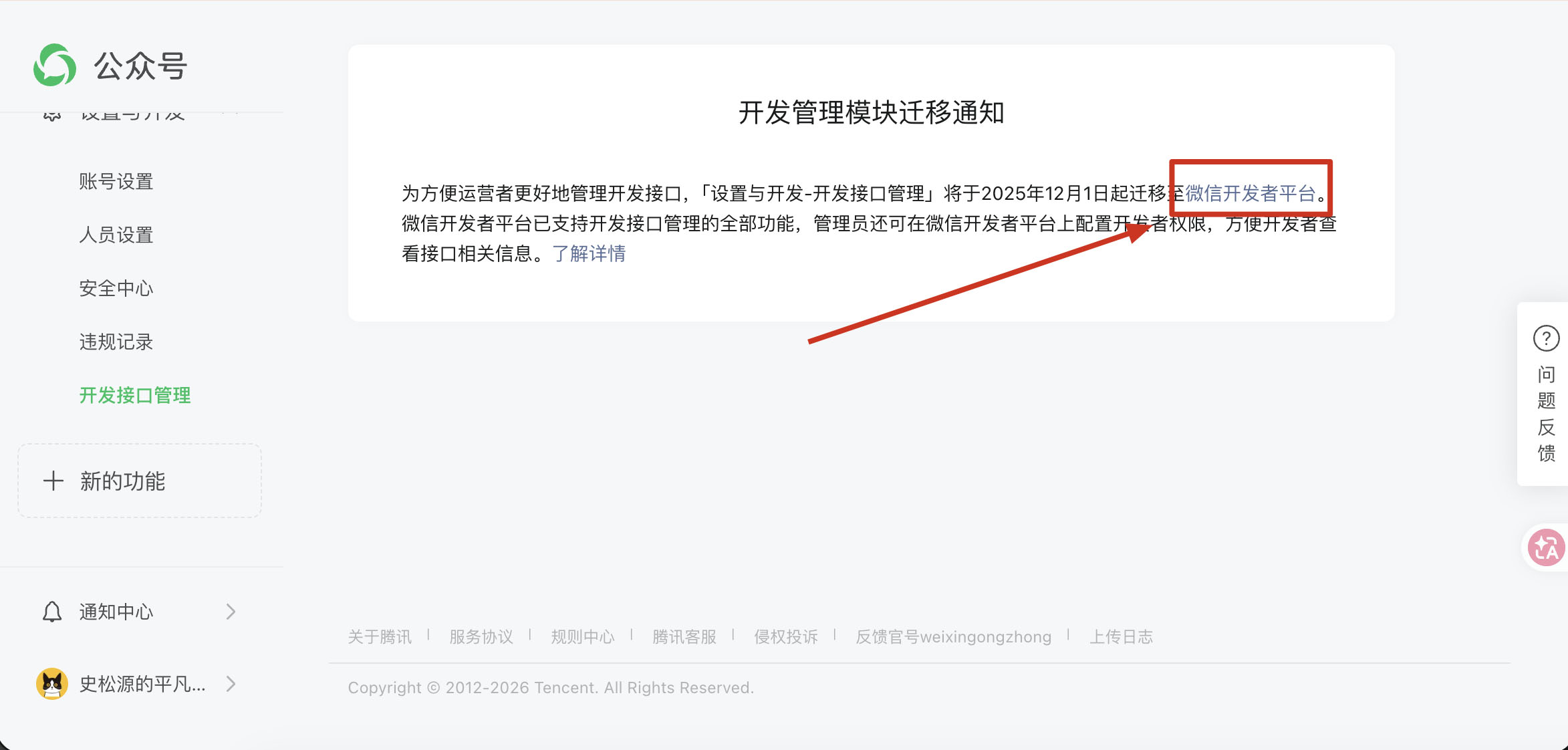This screenshot has width=1568, height=750.
Task: Open the question mark feedback icon
Action: coord(1546,338)
